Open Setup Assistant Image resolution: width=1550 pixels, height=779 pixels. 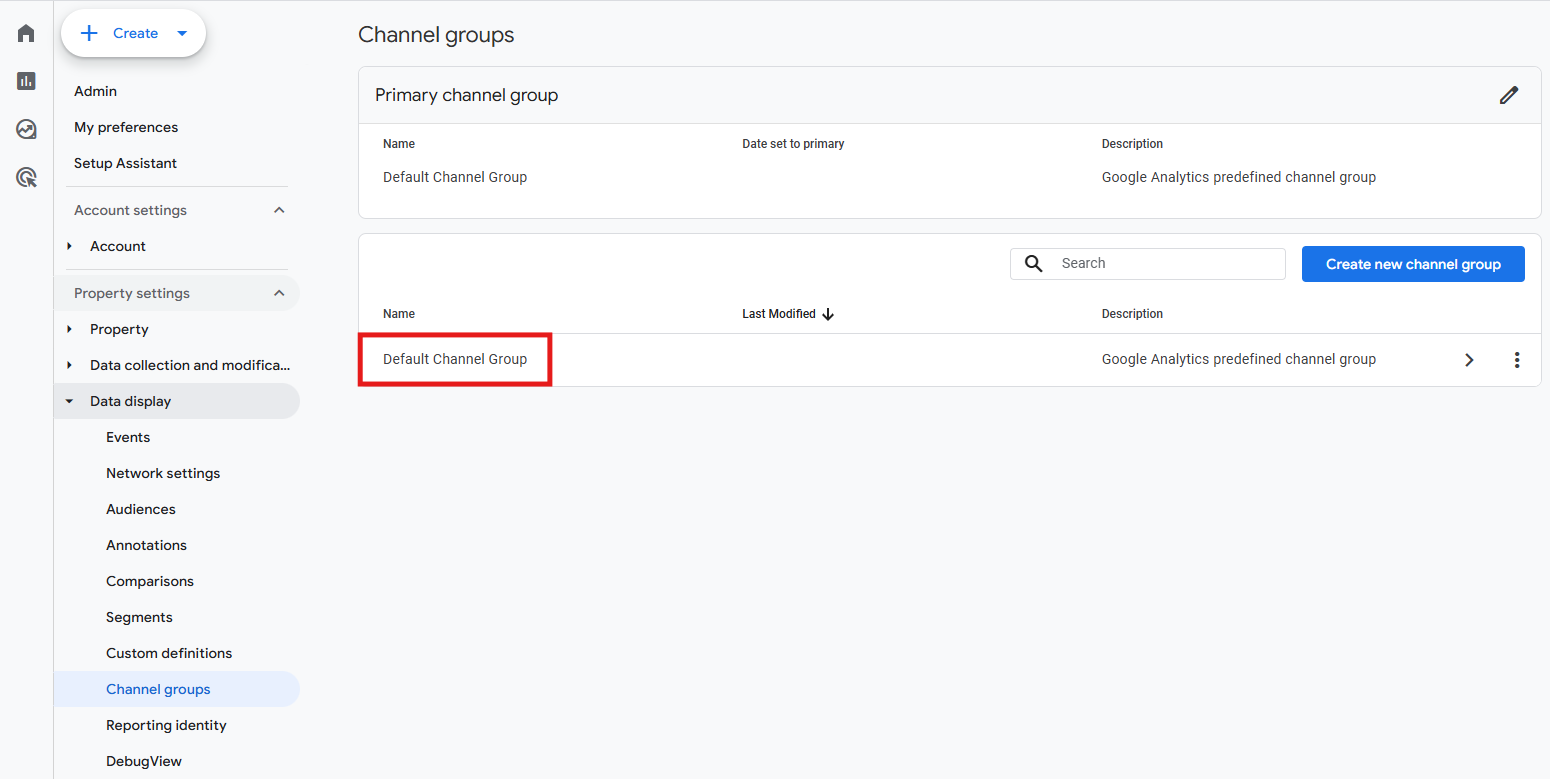point(125,163)
